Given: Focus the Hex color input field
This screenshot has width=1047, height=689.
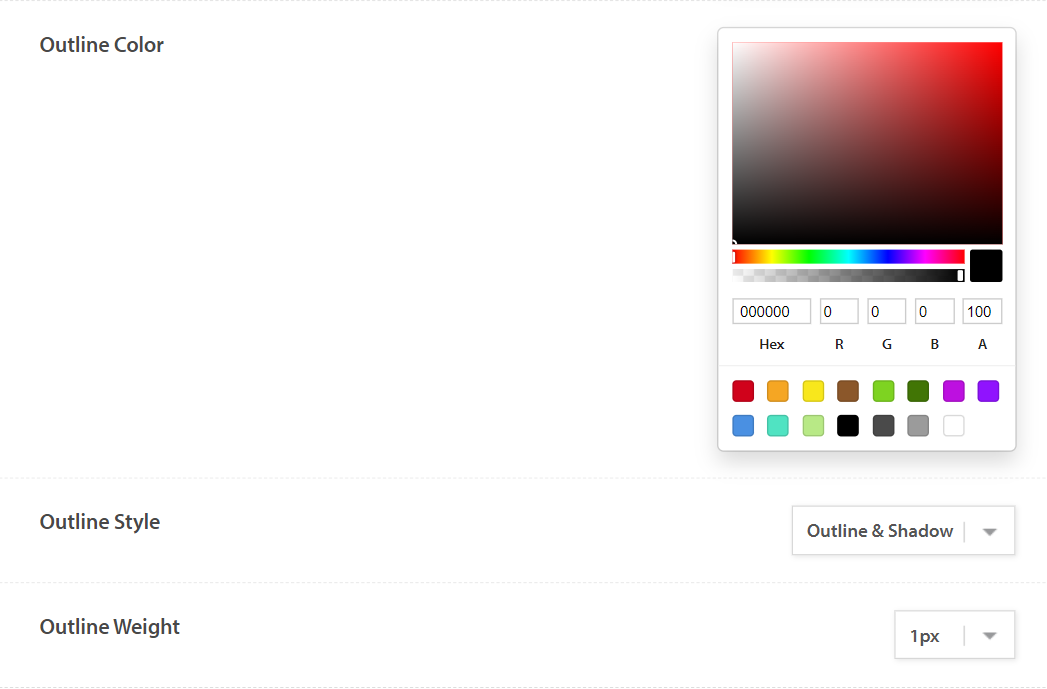Looking at the screenshot, I should [x=771, y=311].
